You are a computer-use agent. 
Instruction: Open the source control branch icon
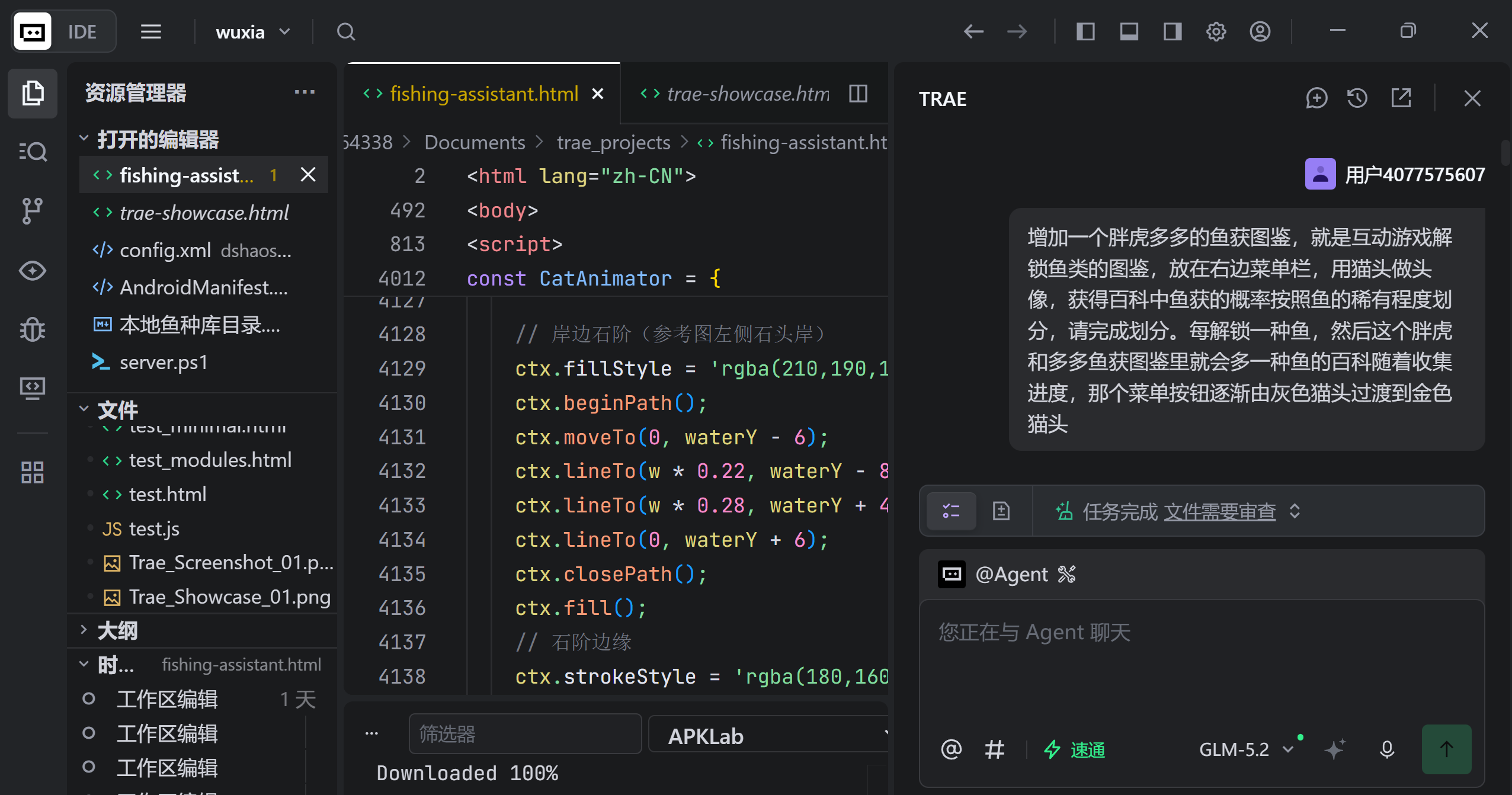(x=32, y=211)
